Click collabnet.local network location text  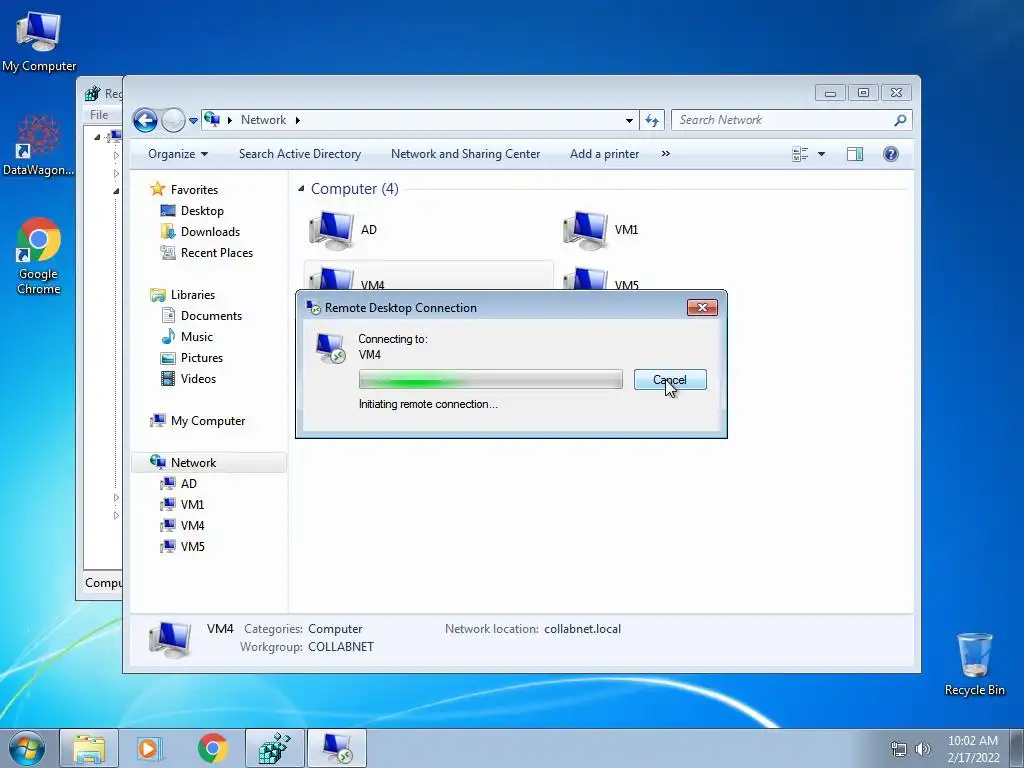[x=583, y=629]
